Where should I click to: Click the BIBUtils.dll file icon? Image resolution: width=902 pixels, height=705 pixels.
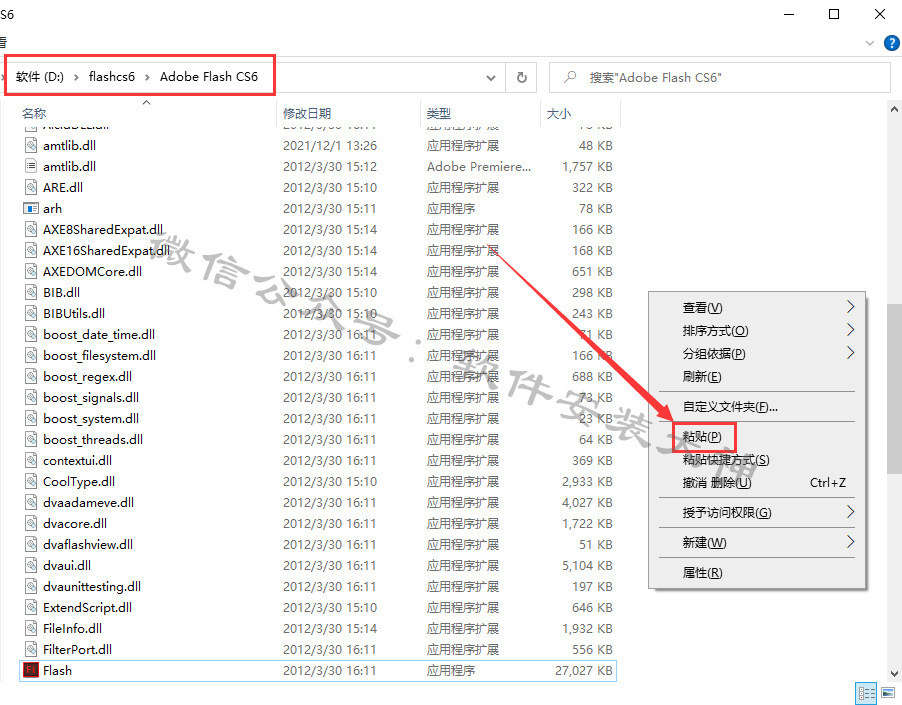tap(30, 313)
